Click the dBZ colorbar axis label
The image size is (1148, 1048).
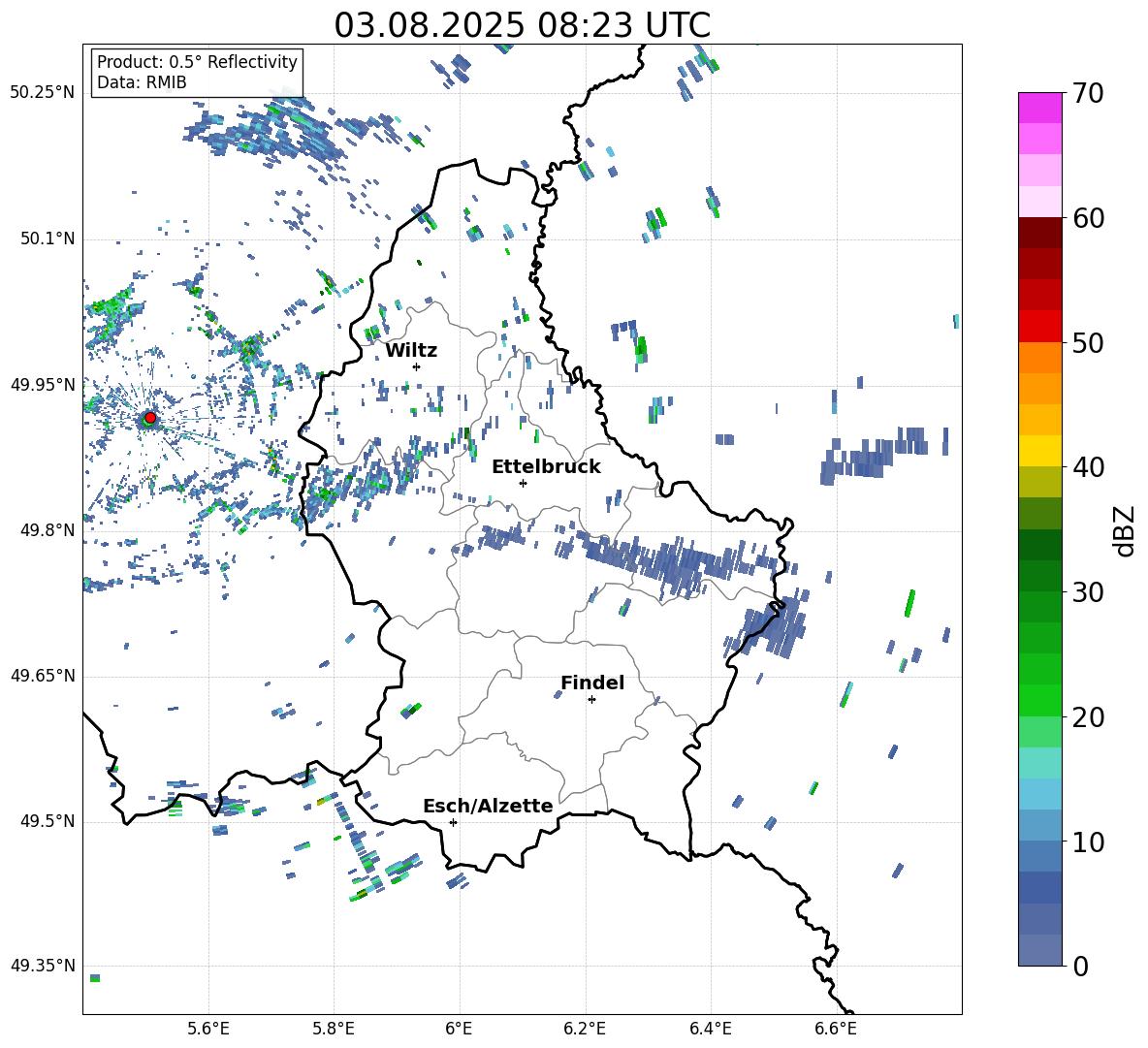click(1126, 530)
